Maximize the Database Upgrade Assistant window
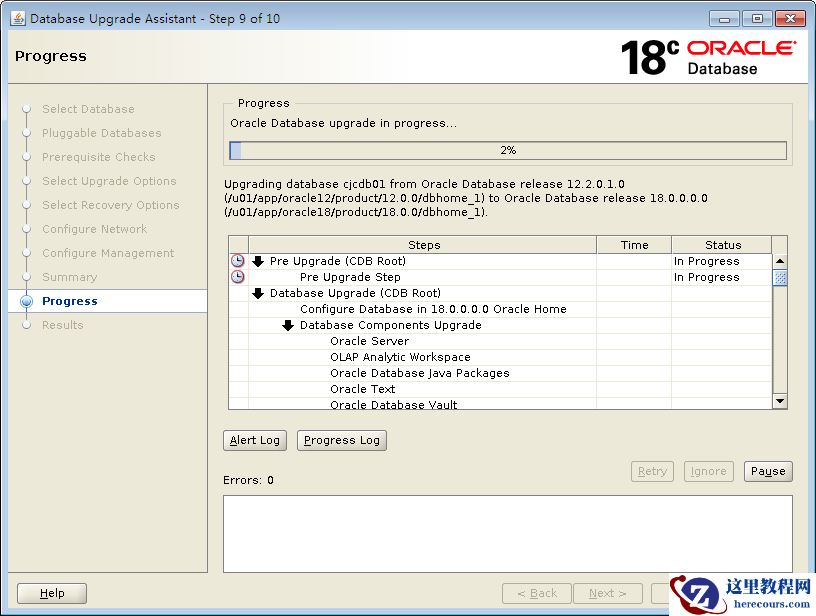This screenshot has height=616, width=816. click(x=757, y=19)
